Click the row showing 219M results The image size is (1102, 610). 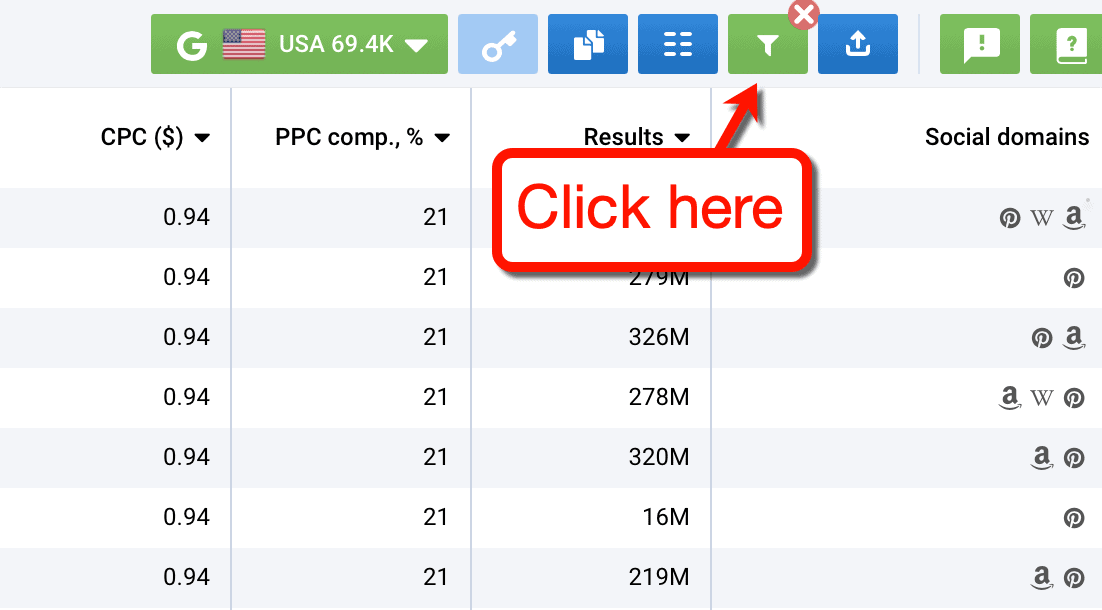coord(660,577)
